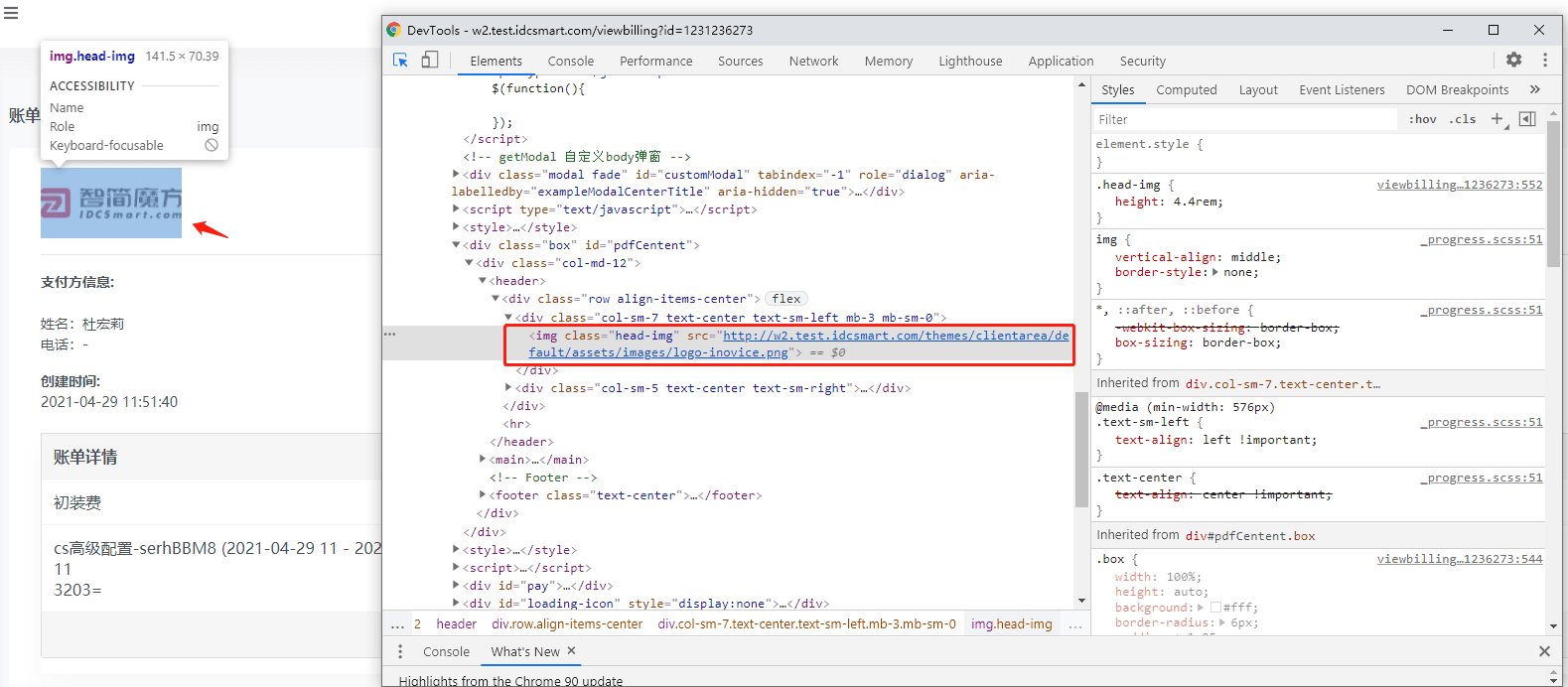The image size is (1568, 687).
Task: Click the styles Filter input
Action: [x=1245, y=119]
